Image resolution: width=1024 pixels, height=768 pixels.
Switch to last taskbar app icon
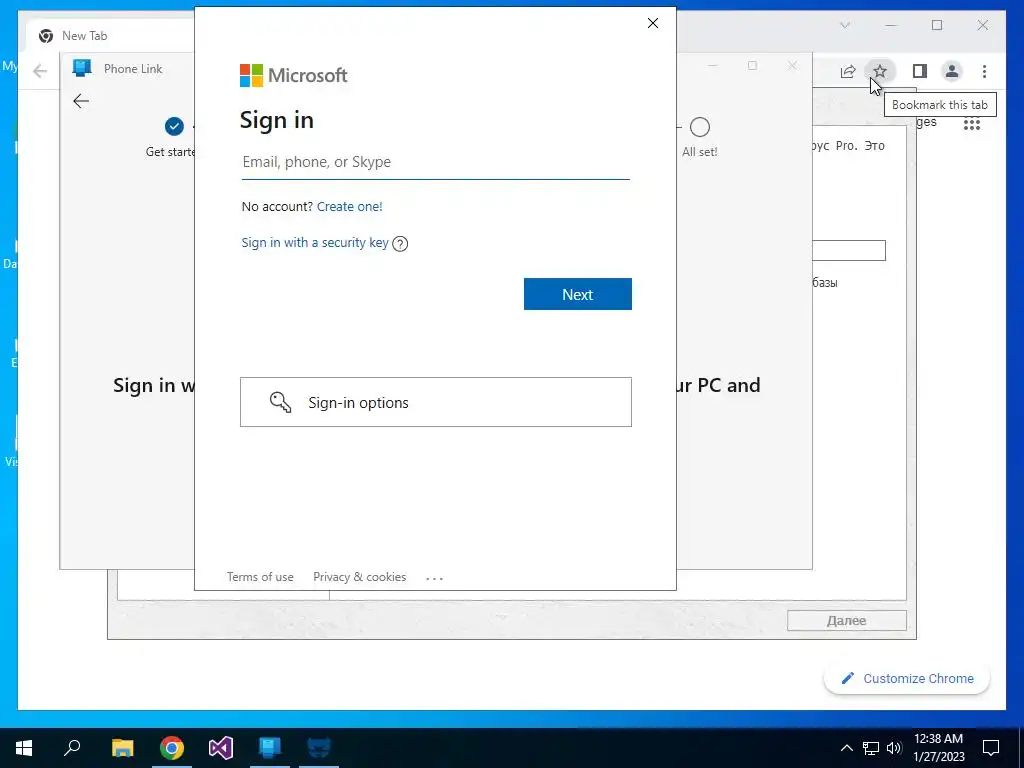coord(319,748)
